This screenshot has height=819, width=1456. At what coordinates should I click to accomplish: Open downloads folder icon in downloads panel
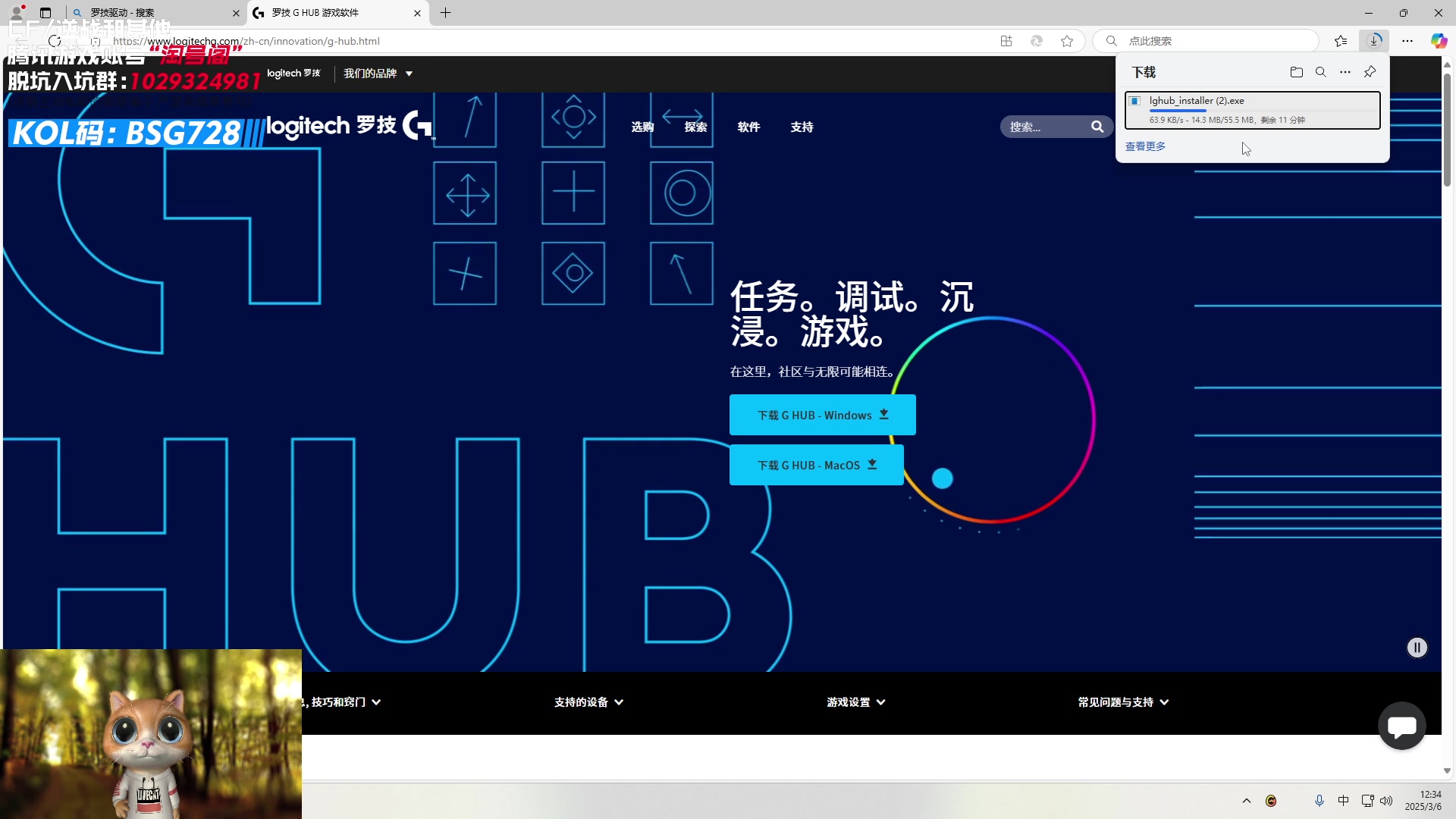coord(1296,72)
